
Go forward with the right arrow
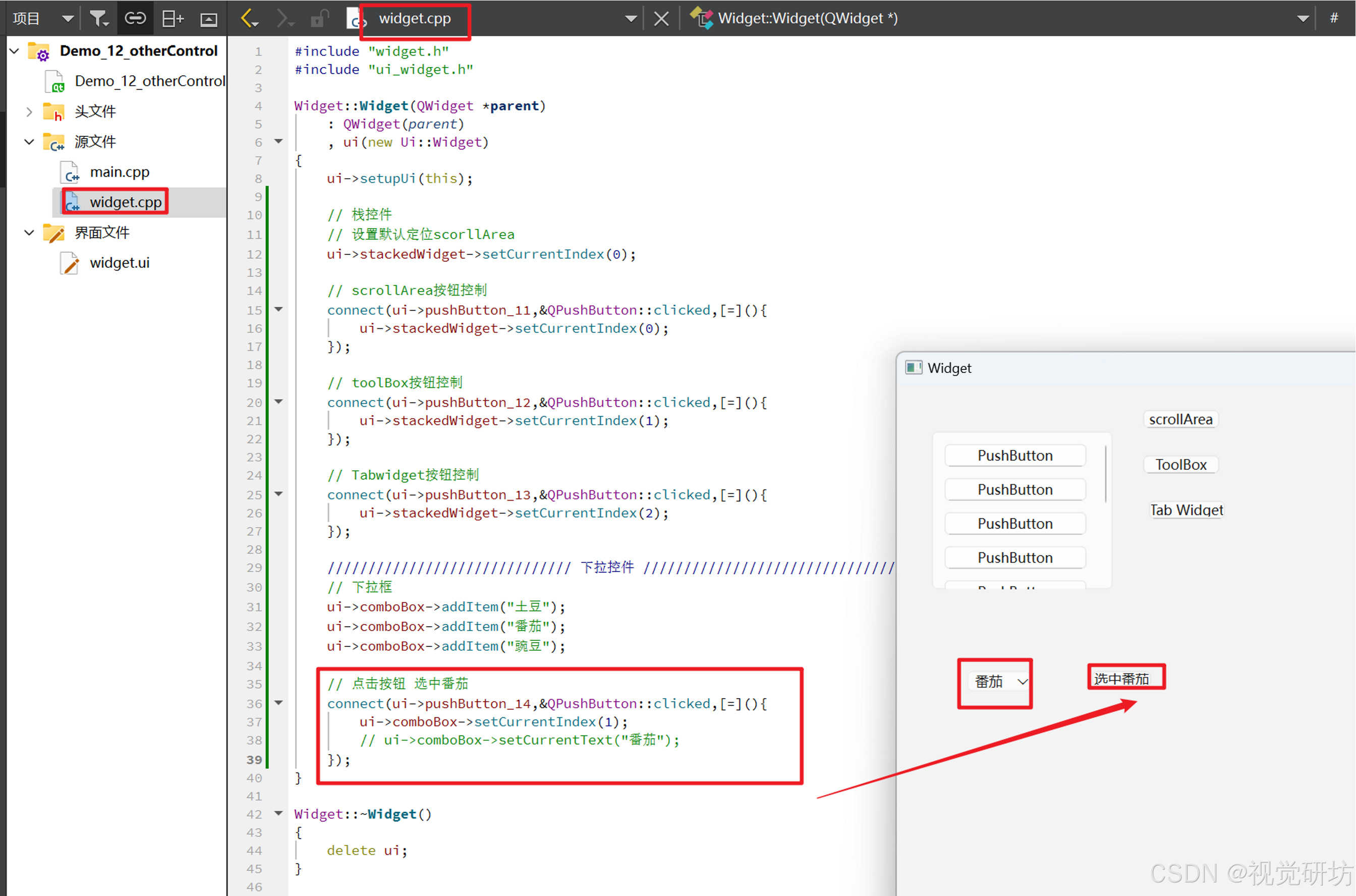point(285,19)
